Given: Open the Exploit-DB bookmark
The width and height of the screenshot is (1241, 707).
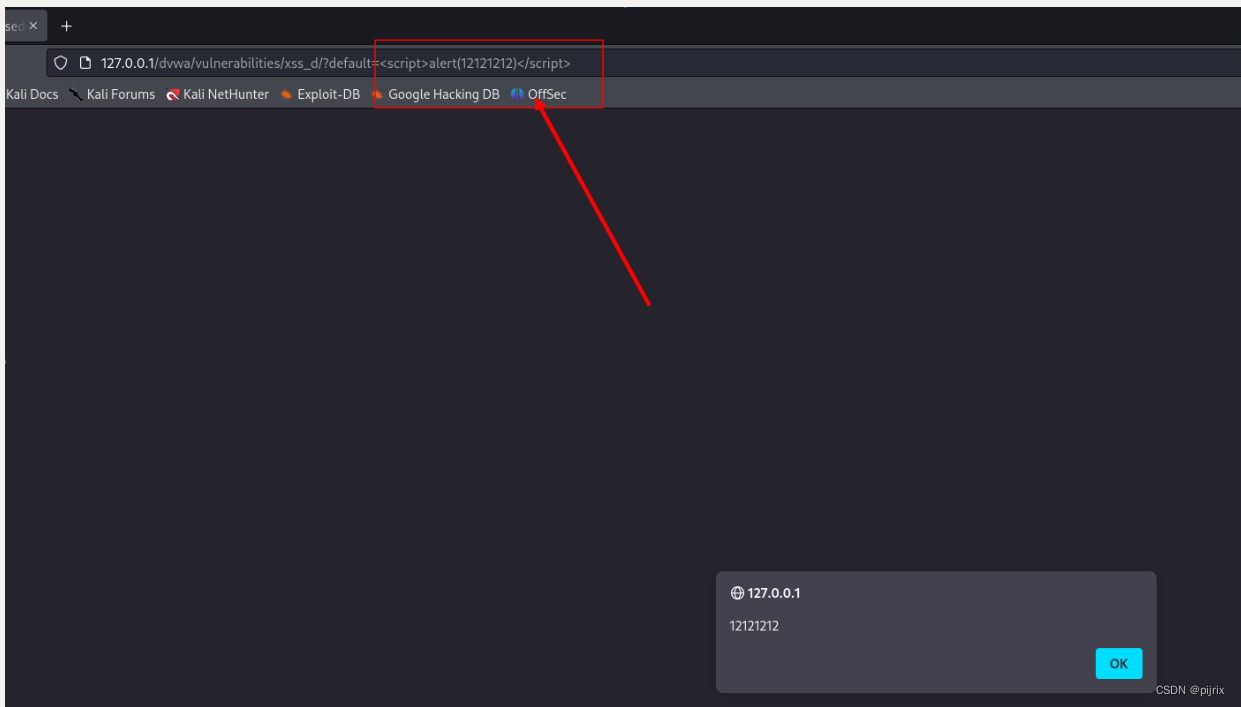Looking at the screenshot, I should 320,94.
